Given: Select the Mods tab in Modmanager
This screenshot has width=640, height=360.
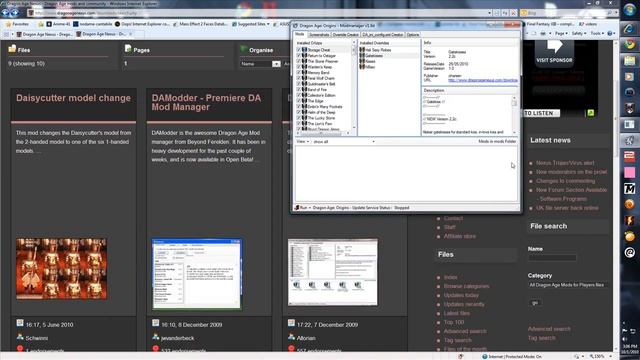Looking at the screenshot, I should coord(300,34).
